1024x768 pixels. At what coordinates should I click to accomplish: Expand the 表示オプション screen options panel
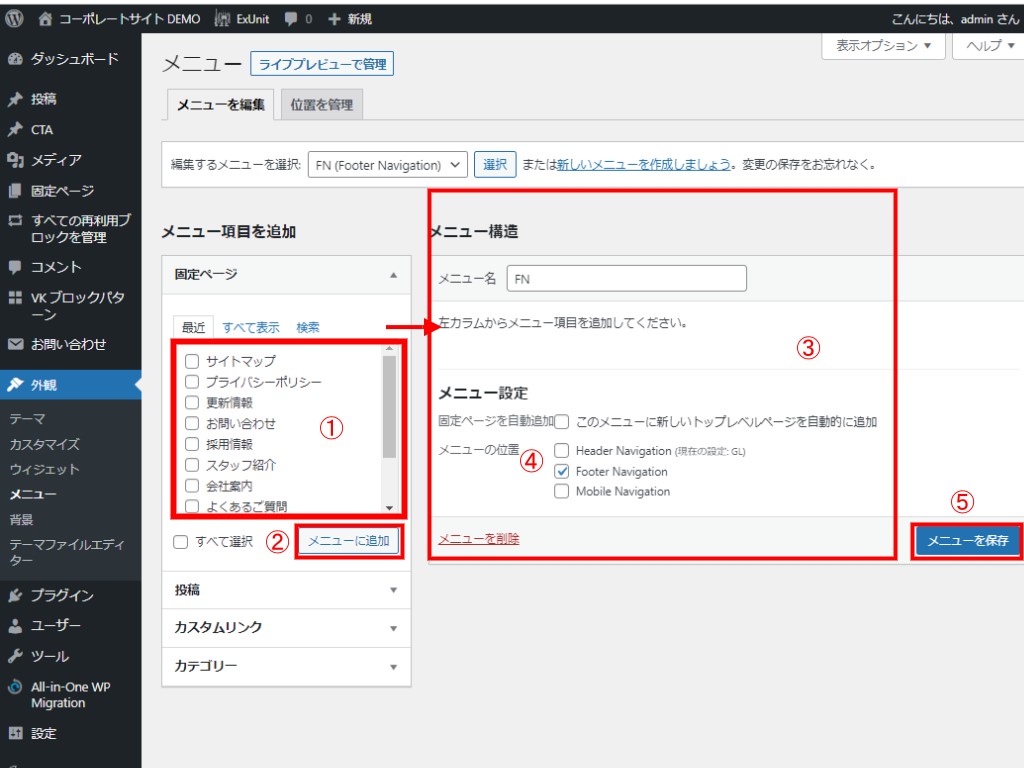[x=883, y=46]
